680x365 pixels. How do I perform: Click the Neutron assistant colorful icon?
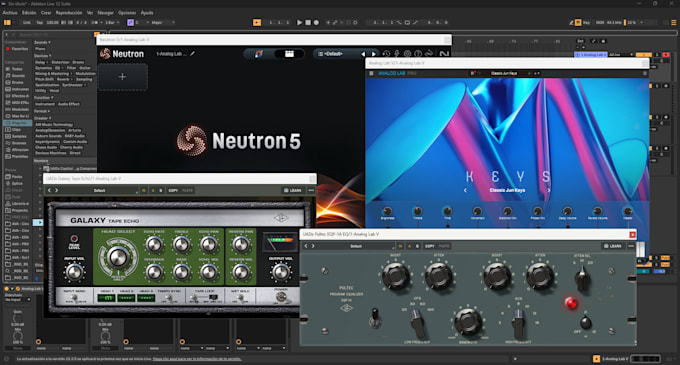[x=259, y=54]
